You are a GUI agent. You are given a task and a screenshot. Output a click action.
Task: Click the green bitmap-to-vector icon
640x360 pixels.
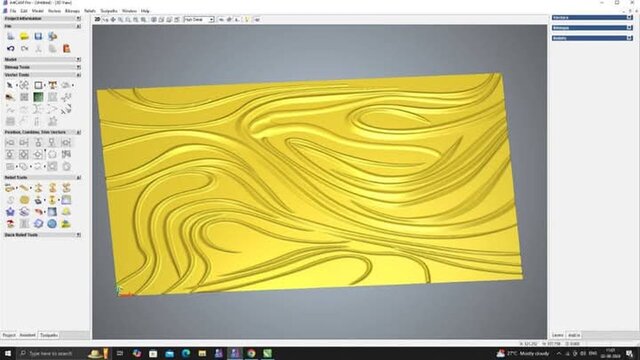pyautogui.click(x=38, y=97)
